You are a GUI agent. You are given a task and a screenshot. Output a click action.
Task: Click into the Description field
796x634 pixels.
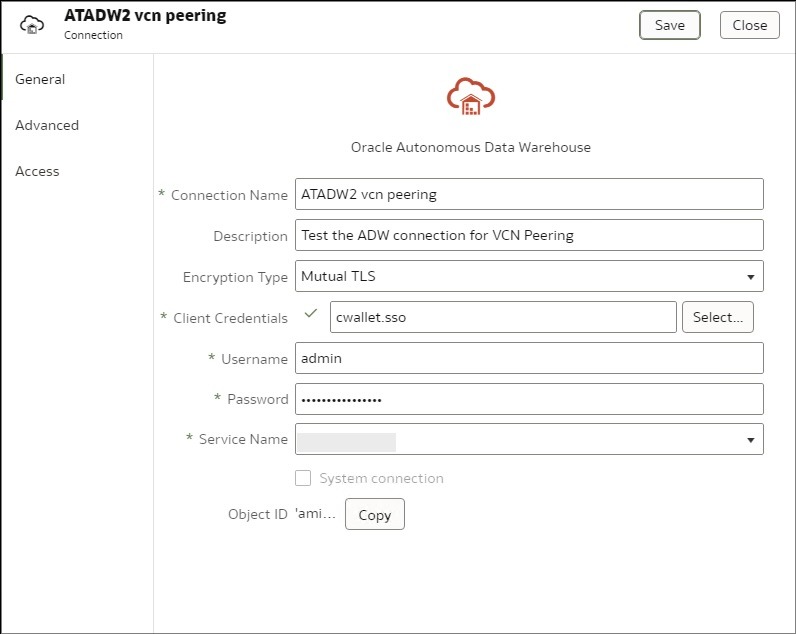[x=529, y=235]
